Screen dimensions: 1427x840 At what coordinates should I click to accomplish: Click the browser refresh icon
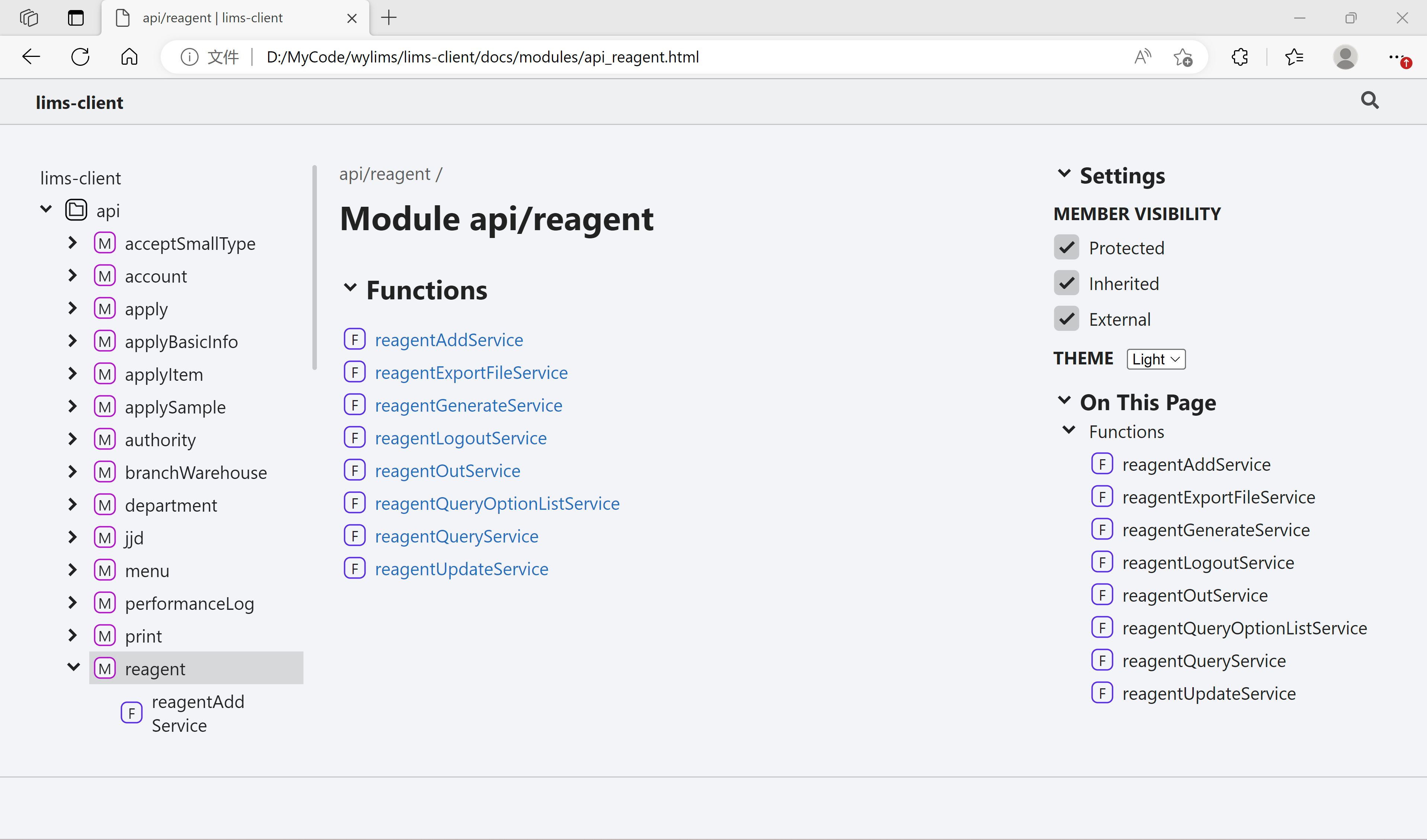80,57
